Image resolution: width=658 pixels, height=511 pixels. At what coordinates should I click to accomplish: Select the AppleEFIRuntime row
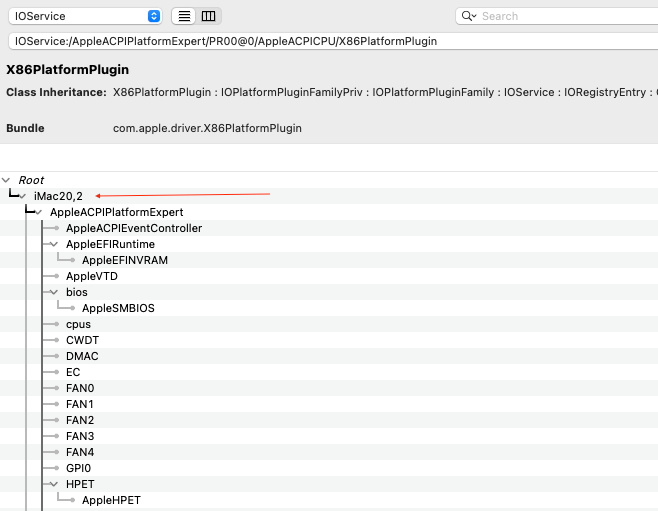pos(110,244)
